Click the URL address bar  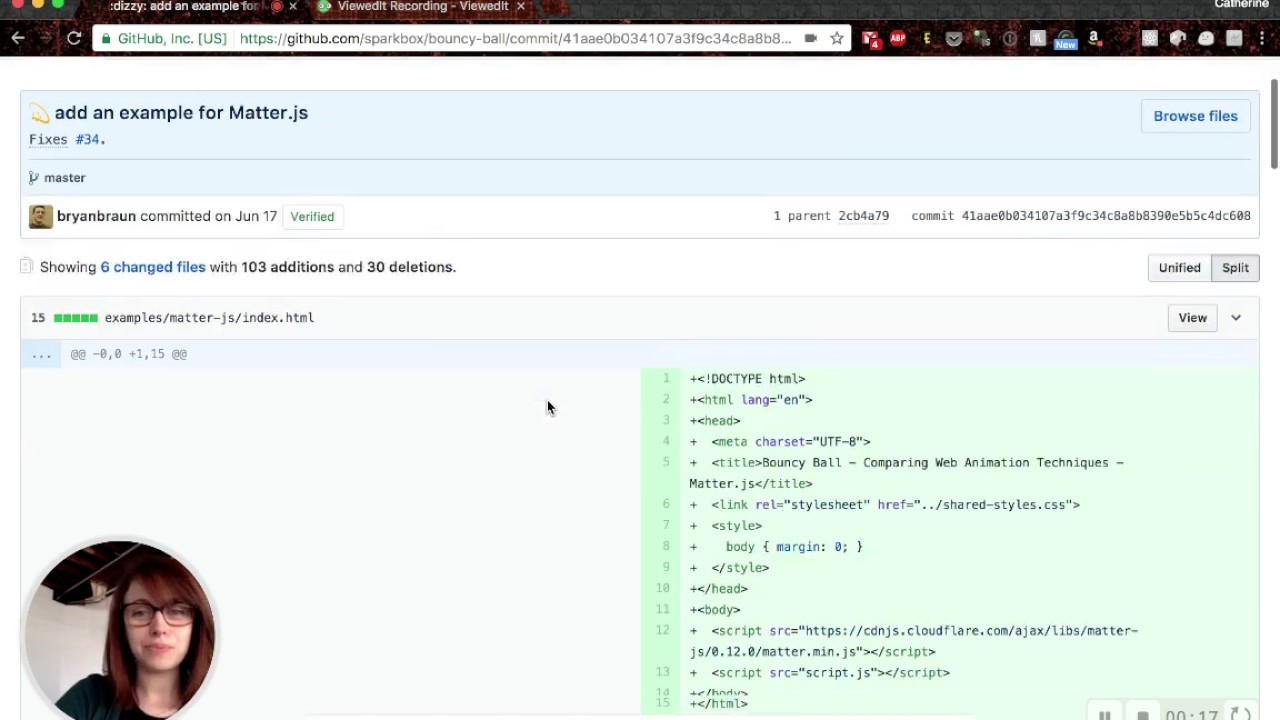tap(515, 39)
